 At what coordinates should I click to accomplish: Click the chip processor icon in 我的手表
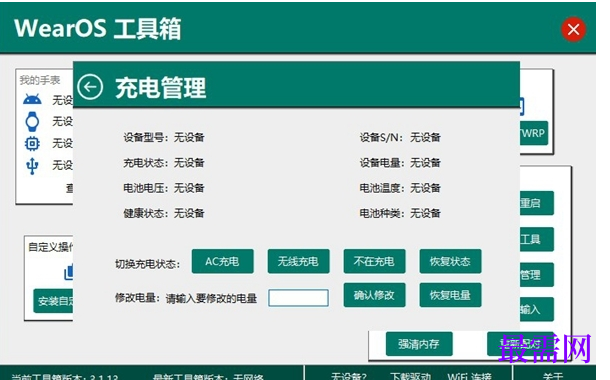tap(32, 144)
